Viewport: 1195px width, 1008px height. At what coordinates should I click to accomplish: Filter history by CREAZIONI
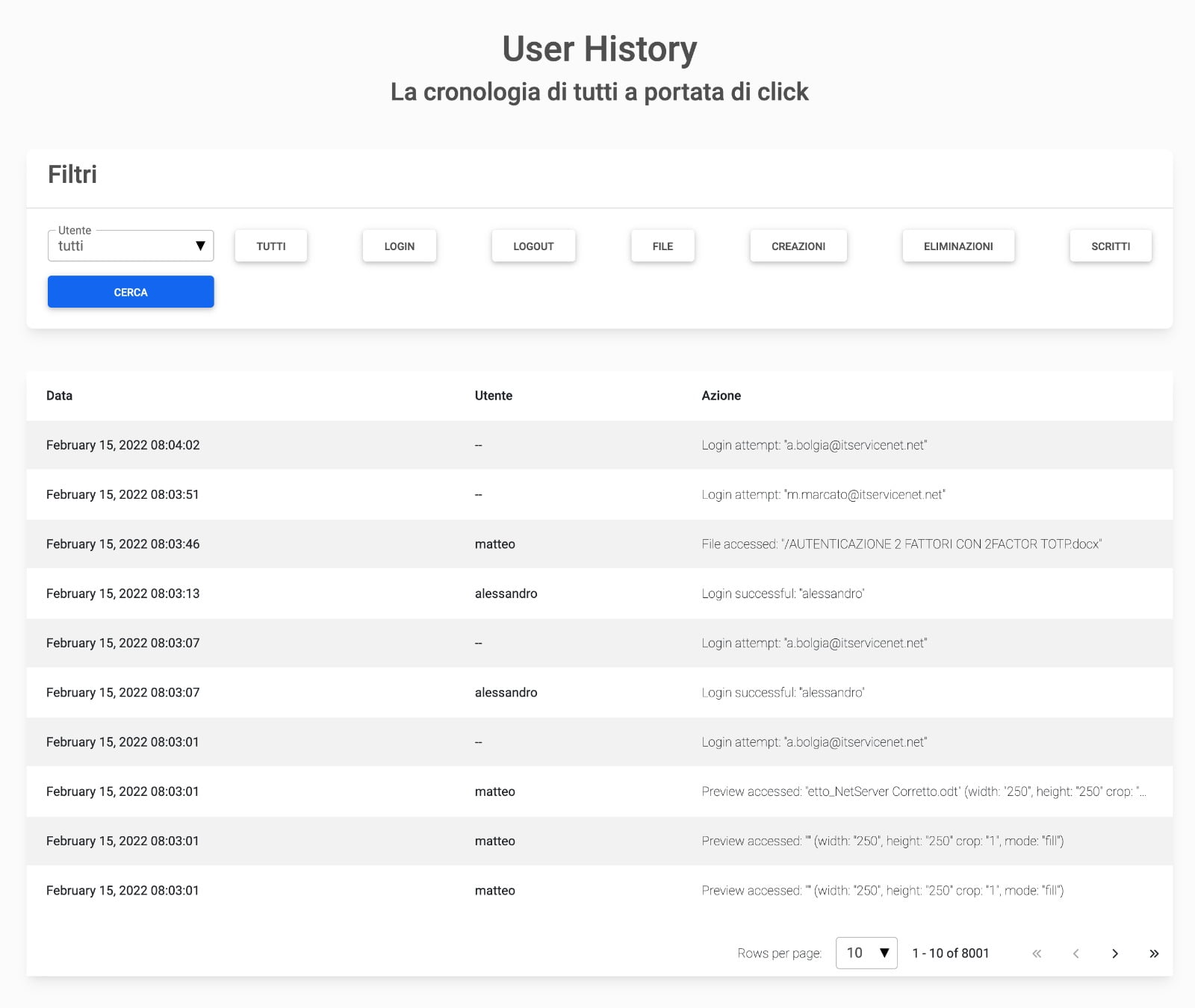tap(798, 246)
